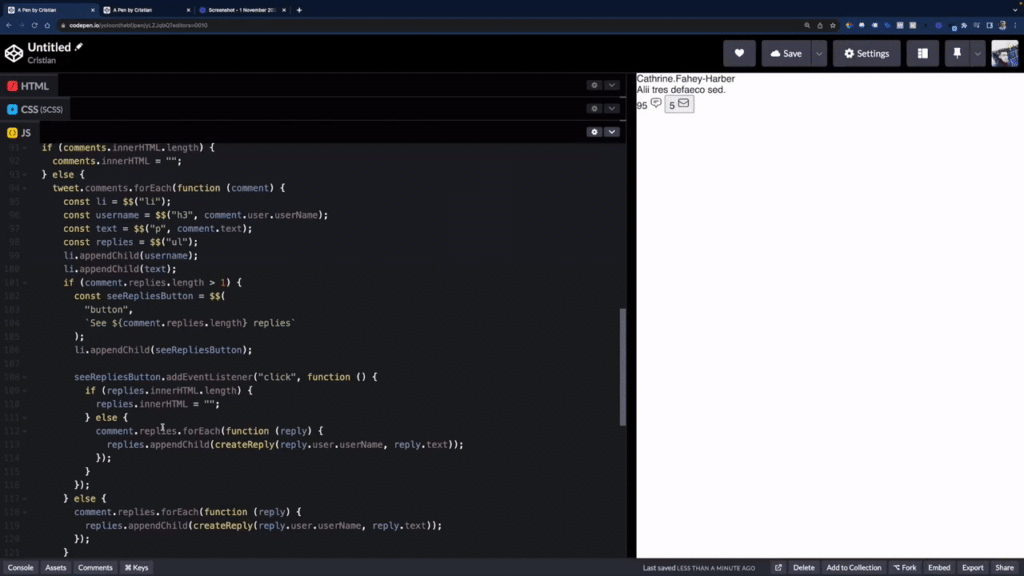Open the pen Settings with the gear icon
The height and width of the screenshot is (576, 1024).
(866, 53)
